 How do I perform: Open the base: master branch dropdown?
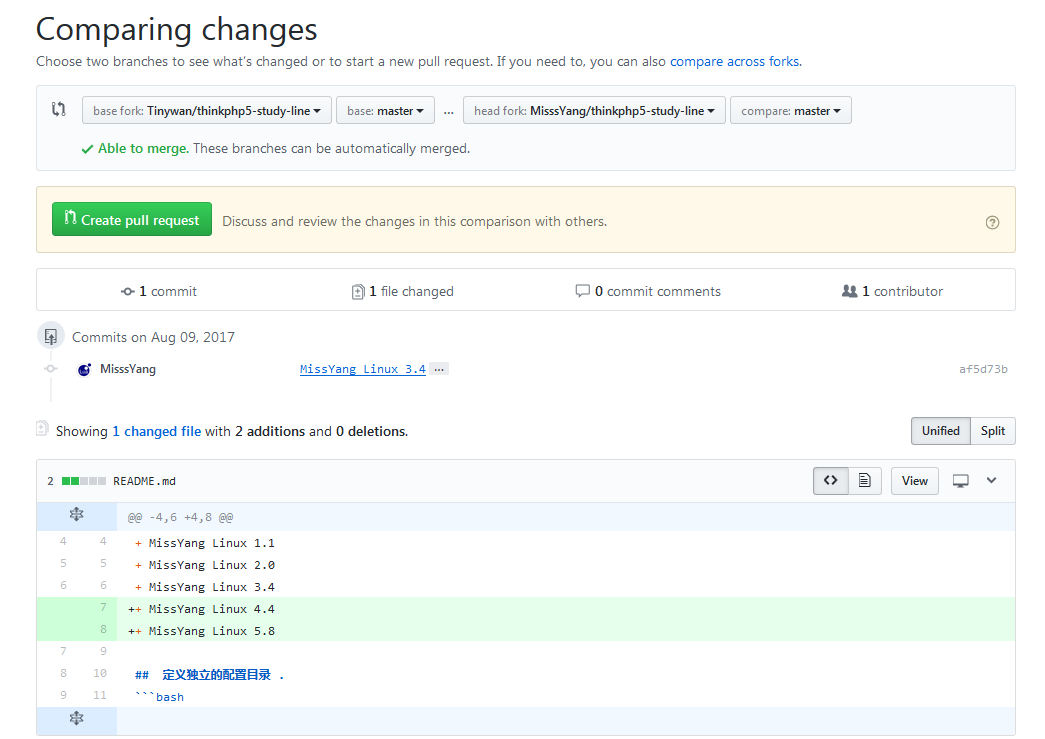coord(385,111)
